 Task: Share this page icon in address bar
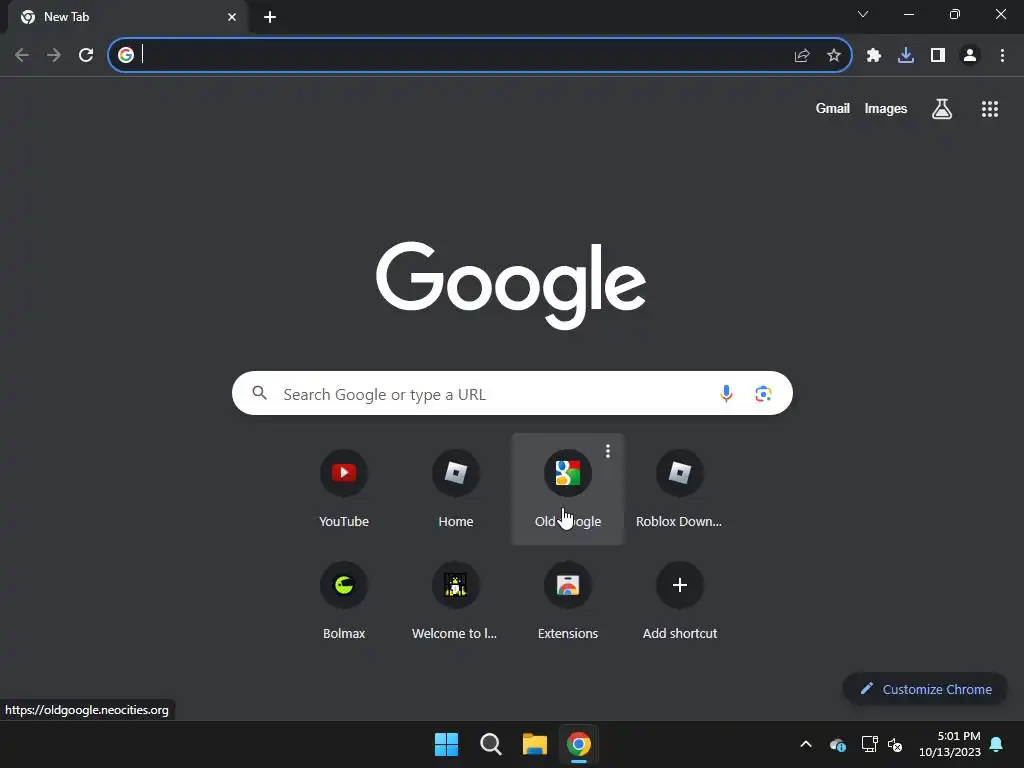pos(802,55)
